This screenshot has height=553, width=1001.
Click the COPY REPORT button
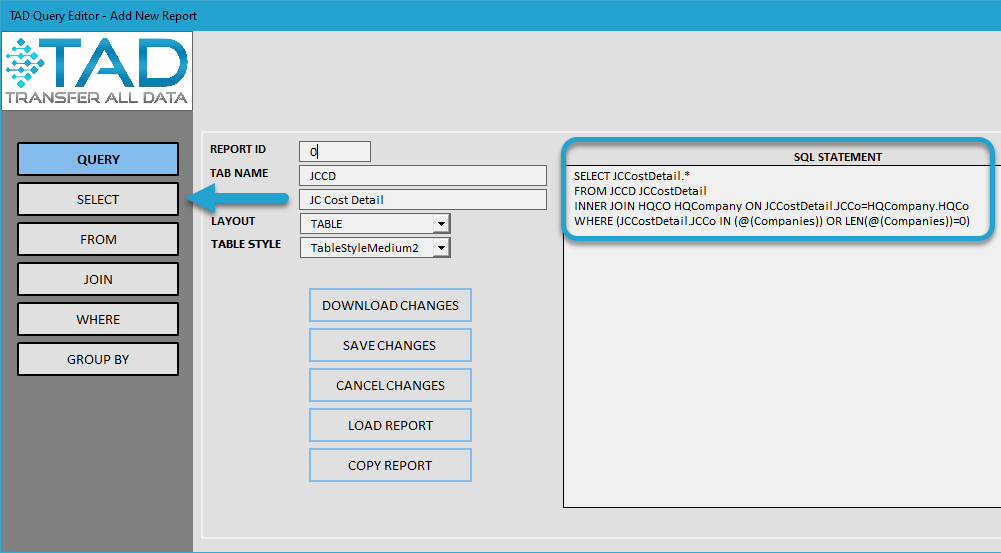click(390, 466)
